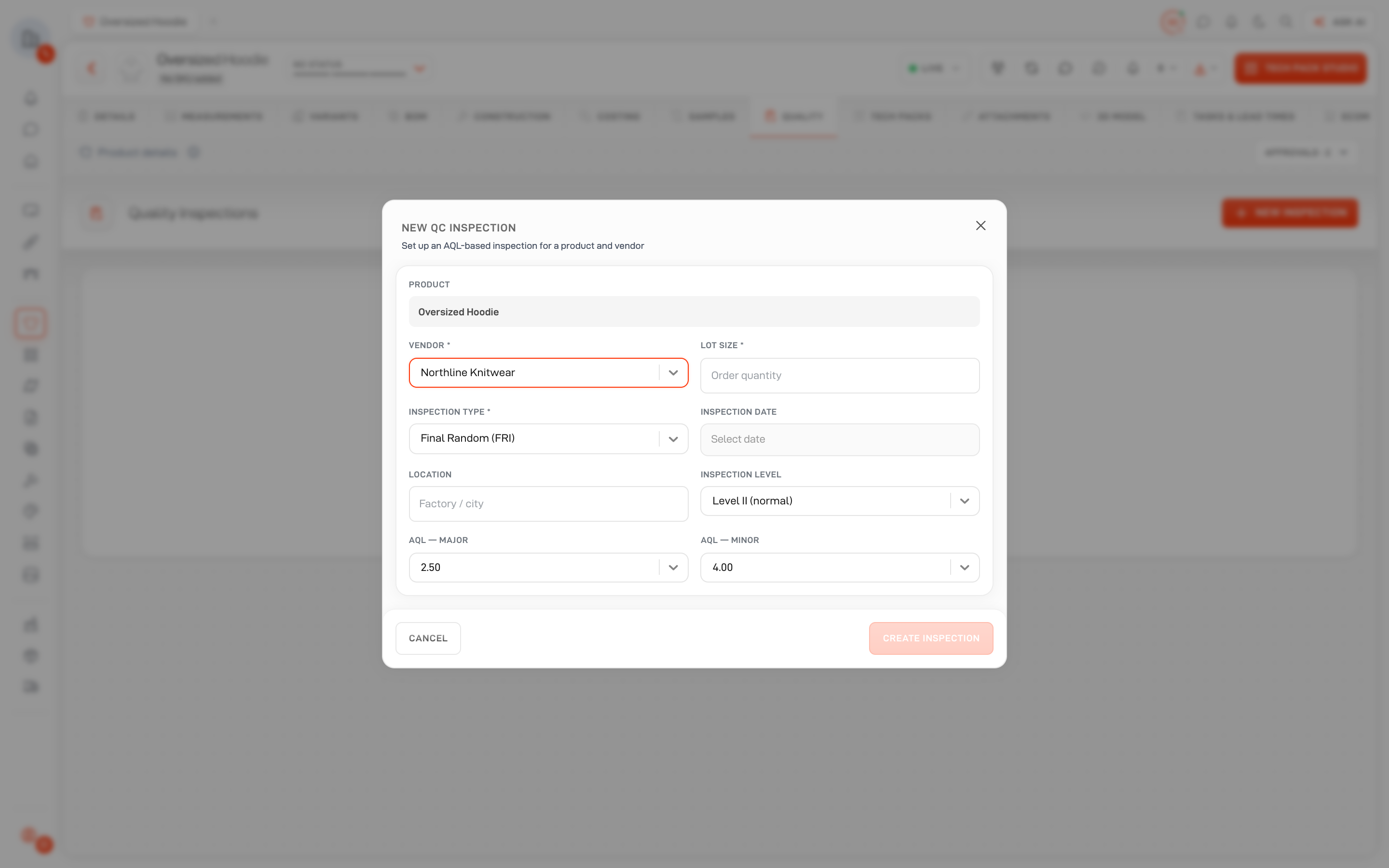Close the New QC Inspection dialog
The width and height of the screenshot is (1389, 868).
(980, 226)
